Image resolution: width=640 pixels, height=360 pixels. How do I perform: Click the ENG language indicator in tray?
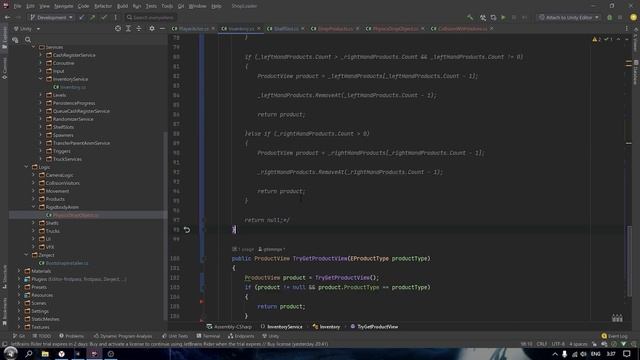(596, 354)
